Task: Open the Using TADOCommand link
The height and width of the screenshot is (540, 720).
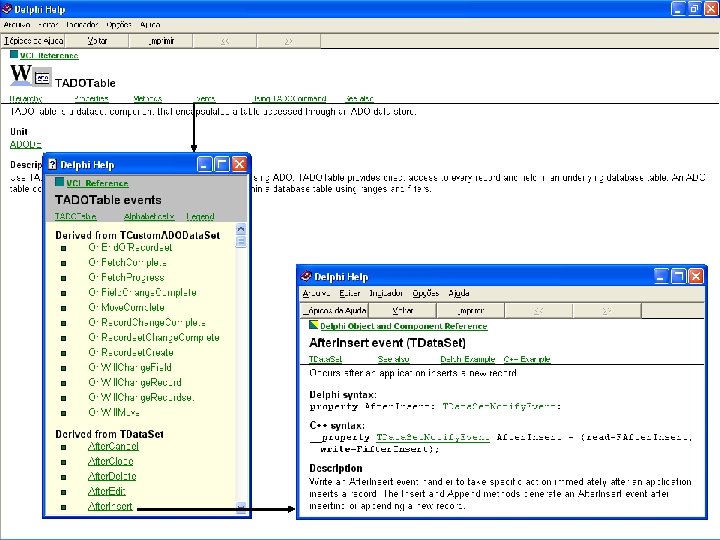Action: [289, 98]
